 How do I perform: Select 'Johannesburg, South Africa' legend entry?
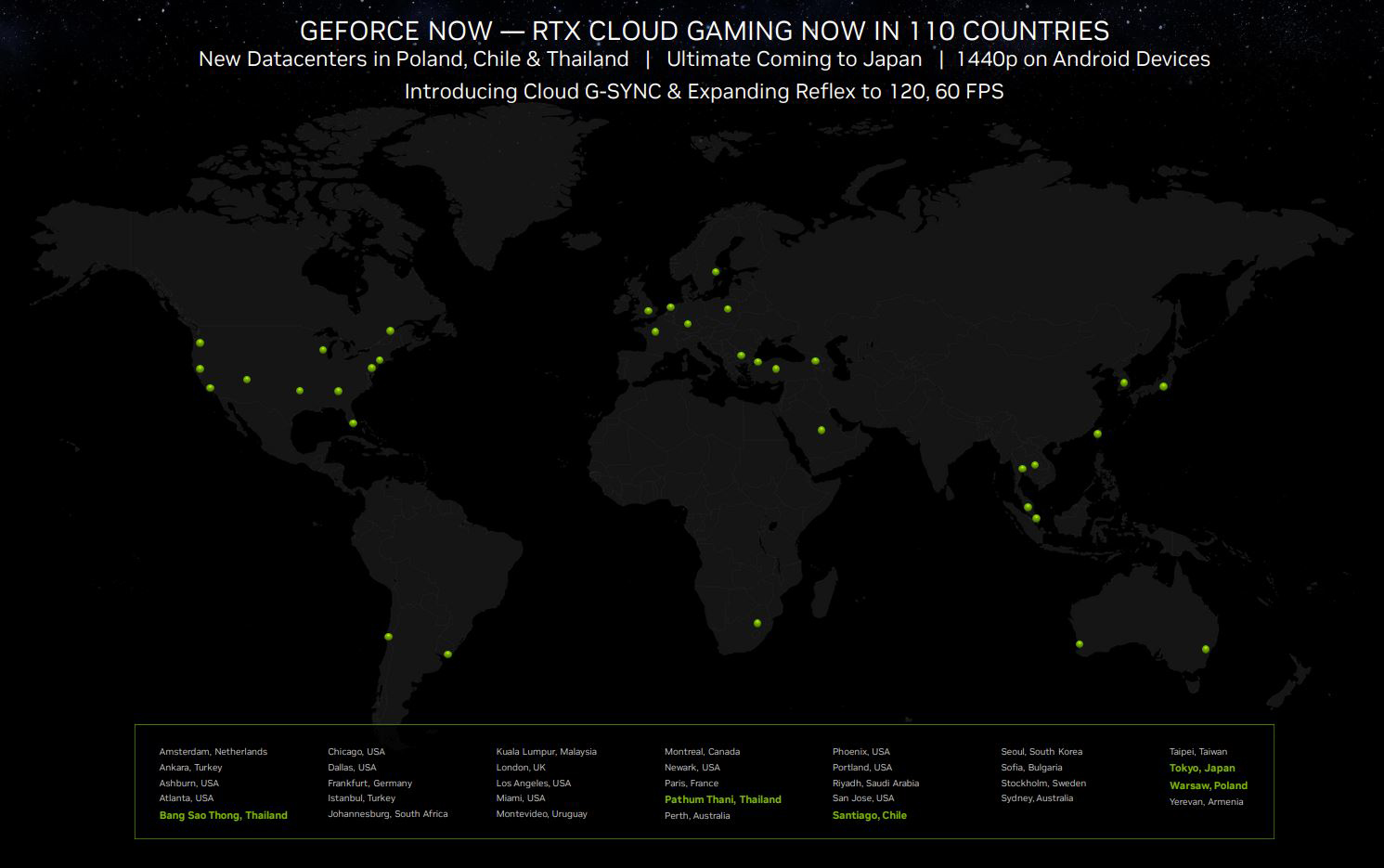[x=388, y=814]
